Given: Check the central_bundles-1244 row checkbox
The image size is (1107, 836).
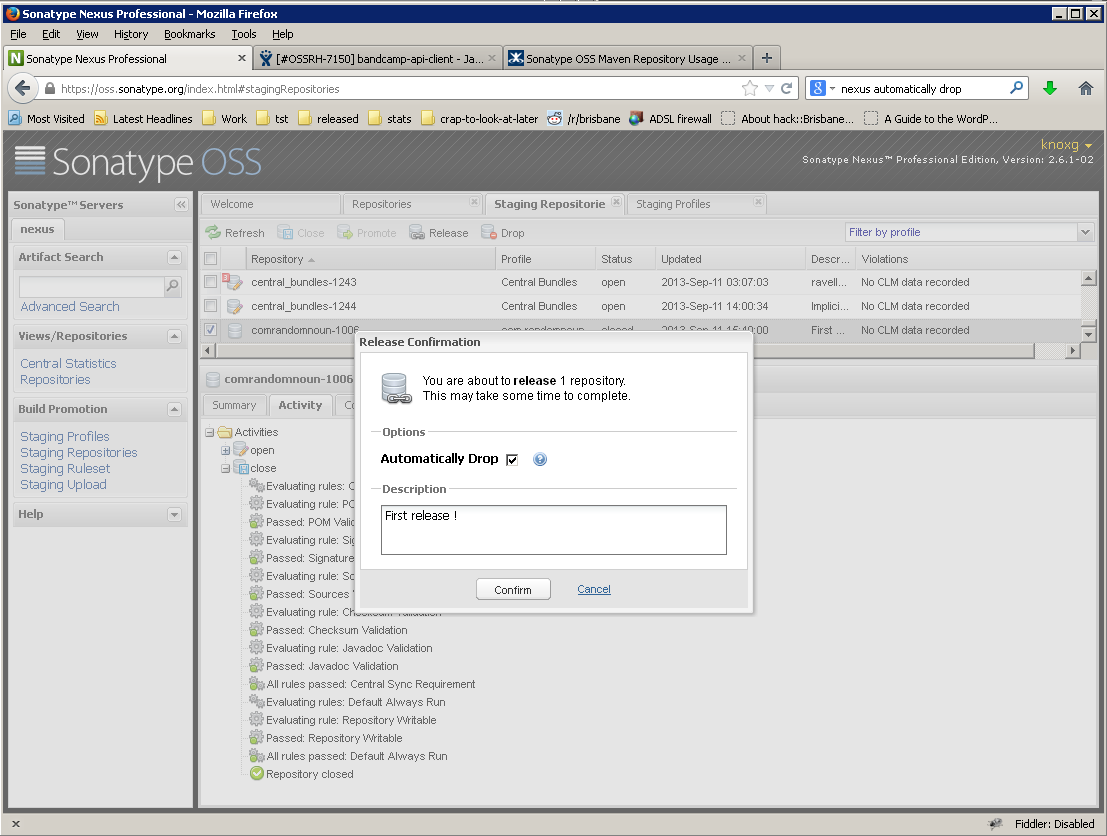Looking at the screenshot, I should [210, 306].
